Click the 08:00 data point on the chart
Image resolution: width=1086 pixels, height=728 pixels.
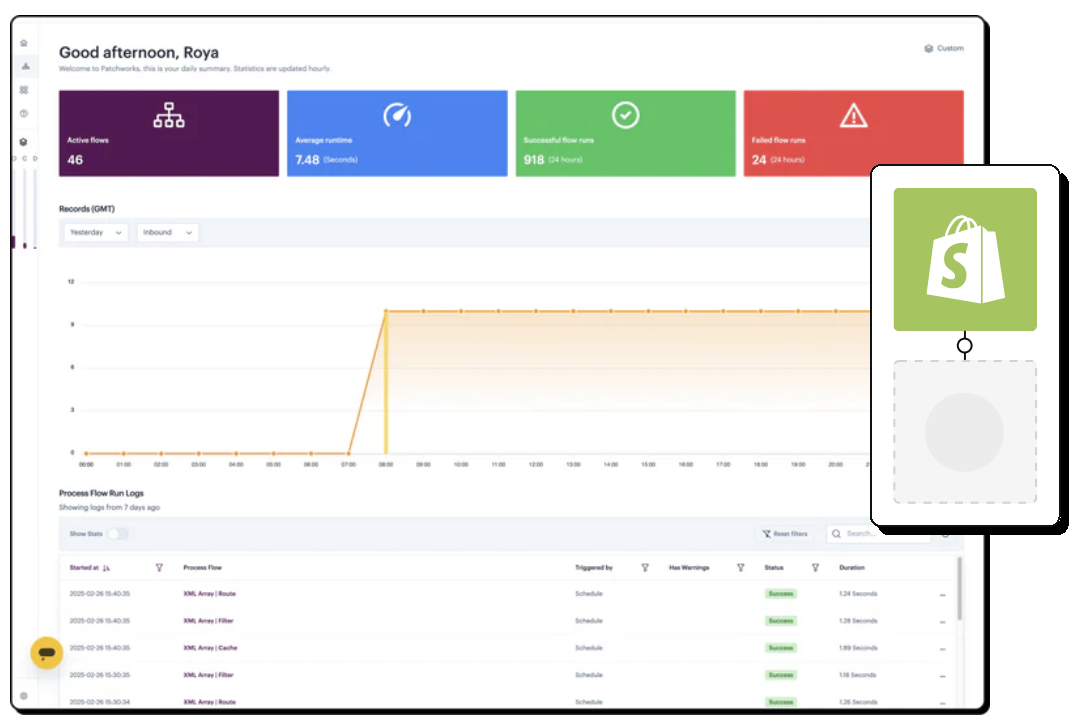pos(386,311)
